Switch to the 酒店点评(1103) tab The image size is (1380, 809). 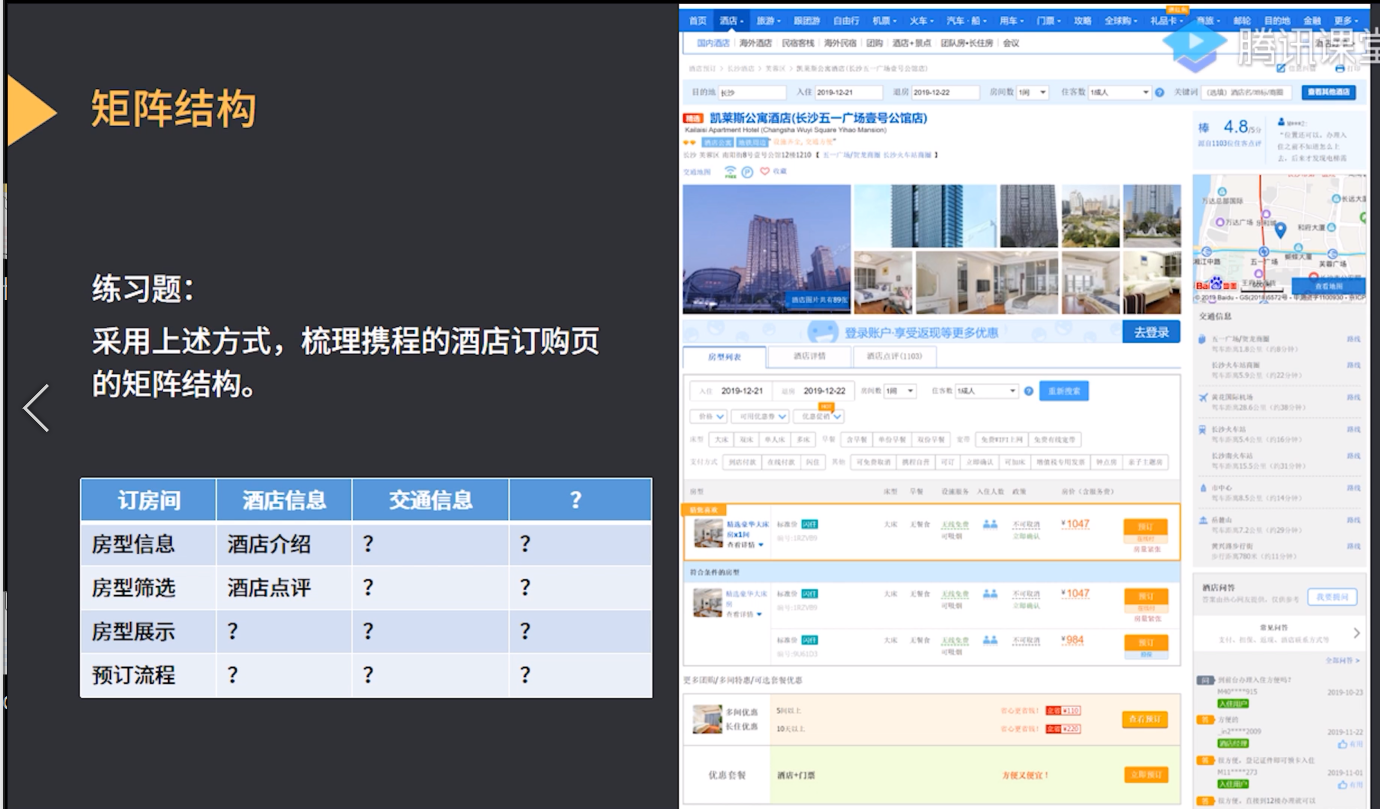coord(894,356)
